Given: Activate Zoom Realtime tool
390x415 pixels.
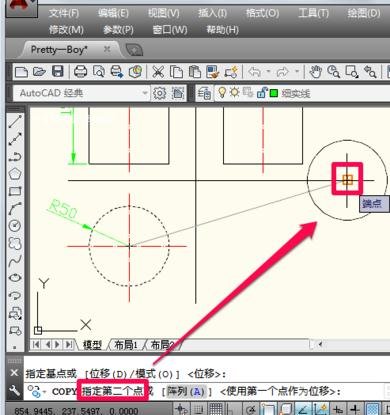Looking at the screenshot, I should pos(333,72).
